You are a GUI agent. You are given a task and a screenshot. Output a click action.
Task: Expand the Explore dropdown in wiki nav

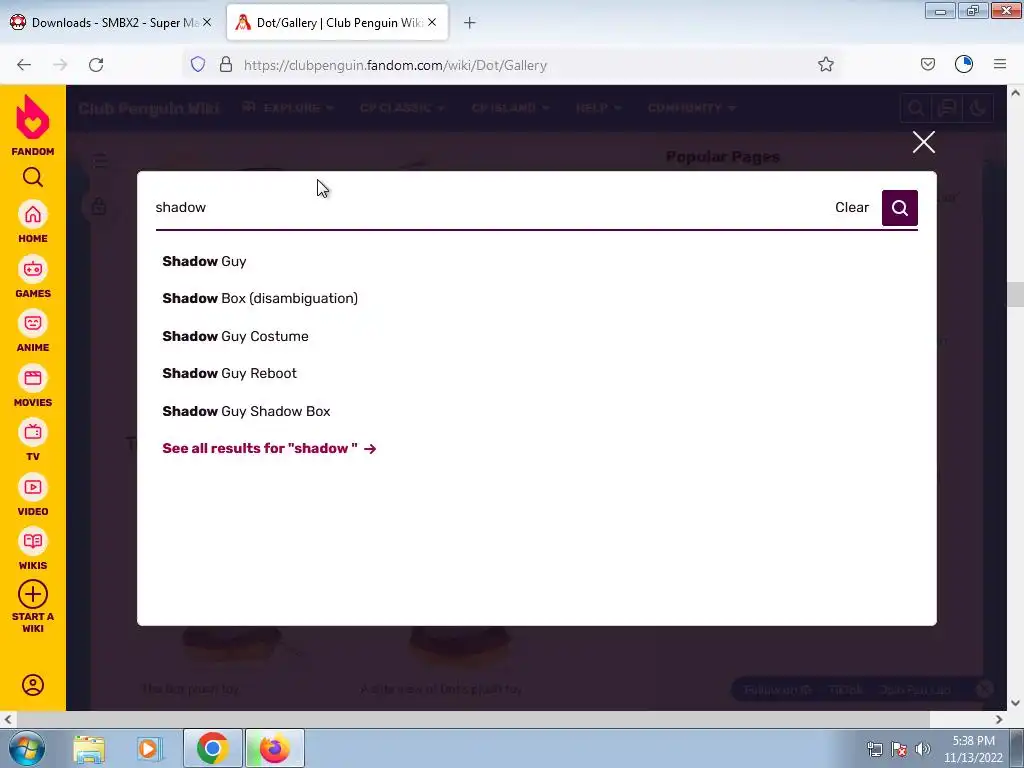click(288, 108)
